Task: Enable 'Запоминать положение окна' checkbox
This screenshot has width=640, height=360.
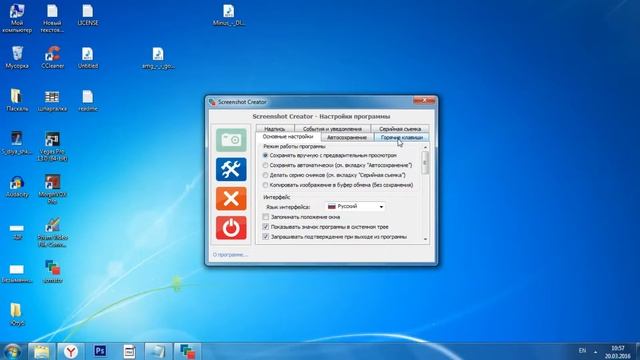Action: (266, 217)
